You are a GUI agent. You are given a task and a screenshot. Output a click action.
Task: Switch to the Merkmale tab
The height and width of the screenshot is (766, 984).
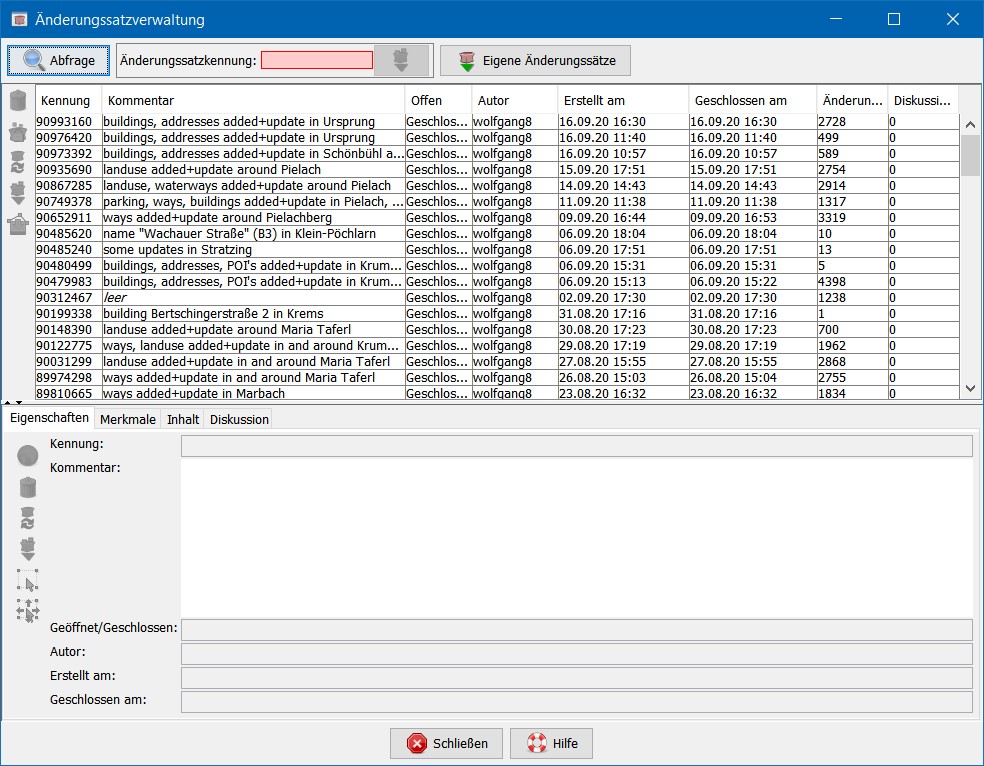click(127, 419)
